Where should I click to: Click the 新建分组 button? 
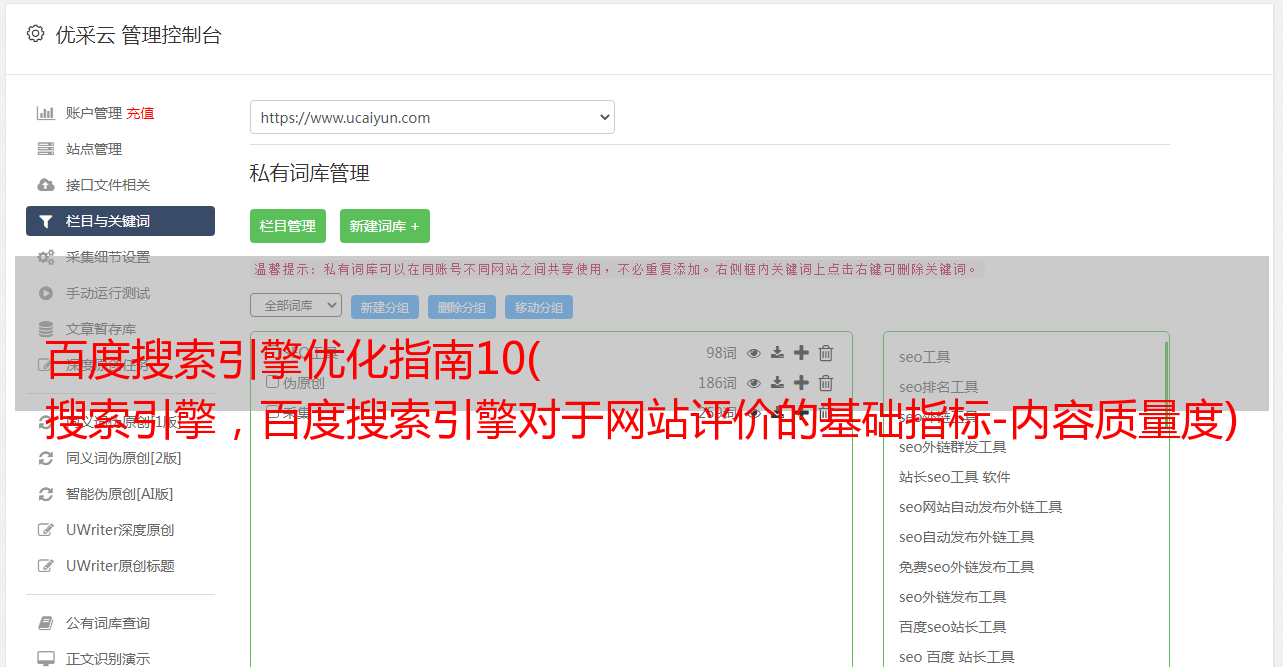385,307
